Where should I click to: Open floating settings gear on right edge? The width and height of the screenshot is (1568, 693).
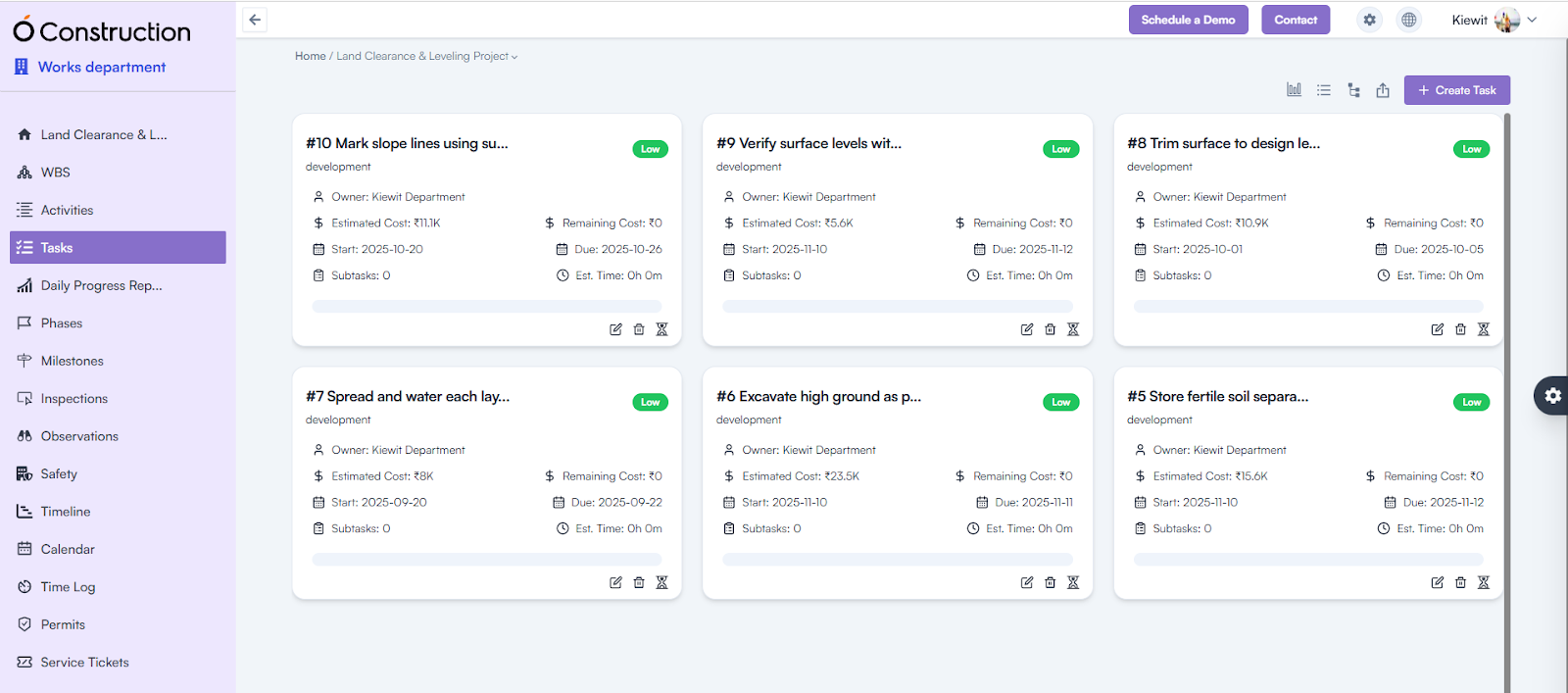click(1552, 396)
